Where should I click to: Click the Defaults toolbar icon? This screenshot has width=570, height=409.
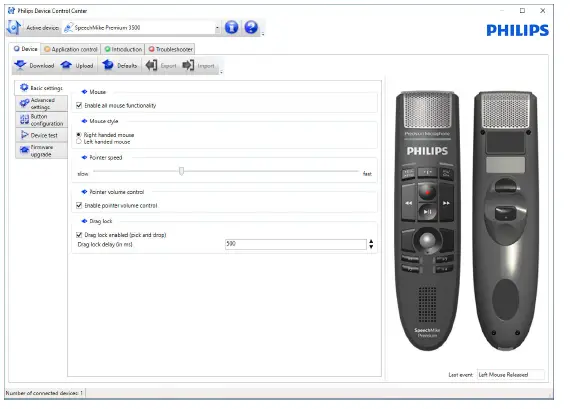pyautogui.click(x=108, y=65)
